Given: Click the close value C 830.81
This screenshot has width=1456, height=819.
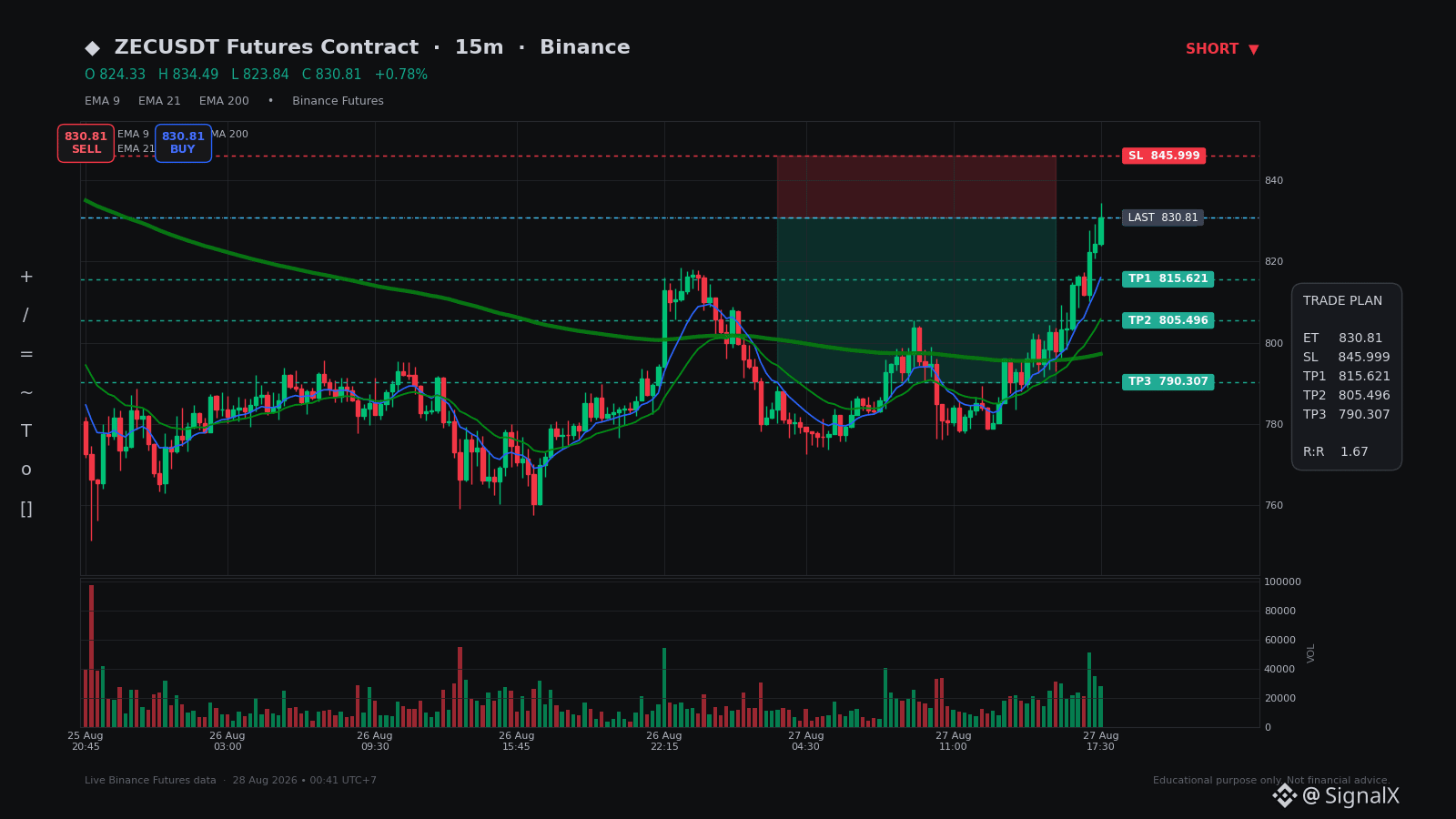Looking at the screenshot, I should (332, 75).
